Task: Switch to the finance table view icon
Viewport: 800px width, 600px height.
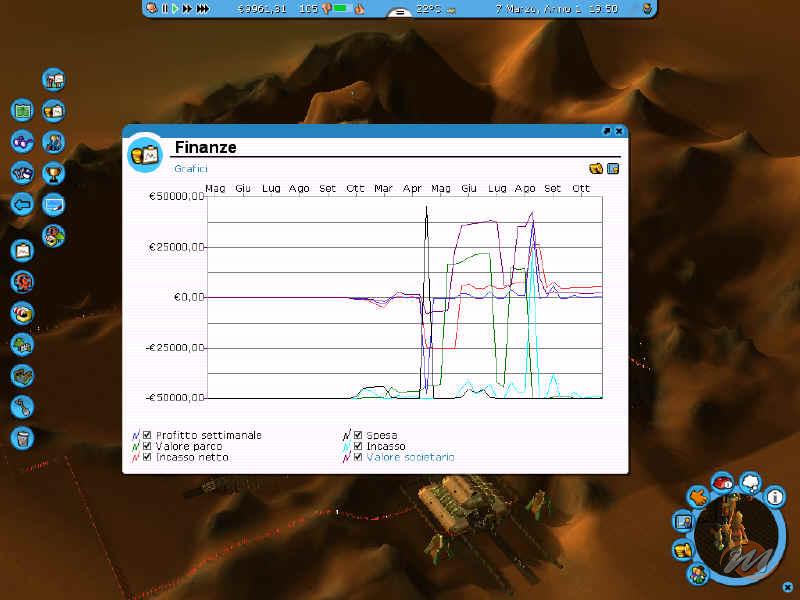Action: [613, 168]
